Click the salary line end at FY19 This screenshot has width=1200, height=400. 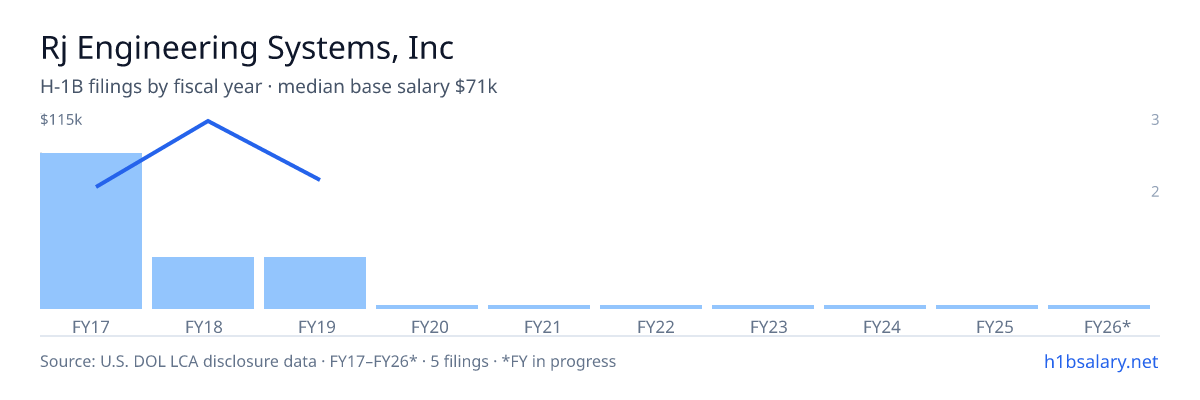[x=319, y=179]
